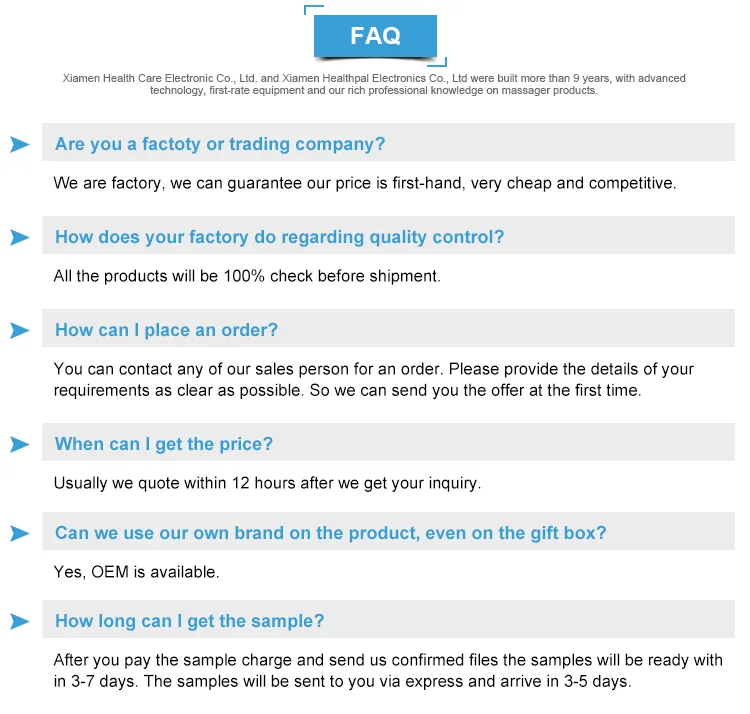Image resolution: width=750 pixels, height=714 pixels.
Task: Click the "quote within 12 hours" answer
Action: (267, 483)
